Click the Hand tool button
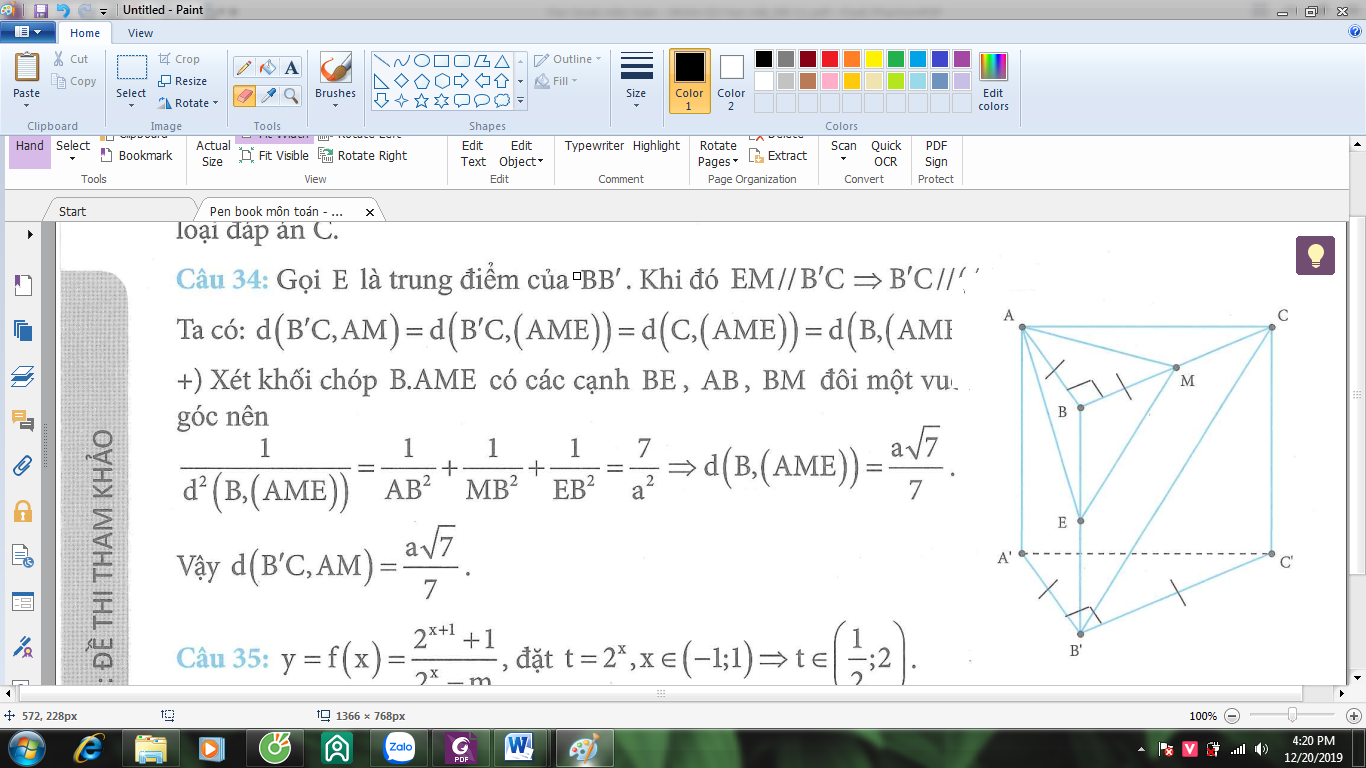The height and width of the screenshot is (768, 1366). [30, 152]
